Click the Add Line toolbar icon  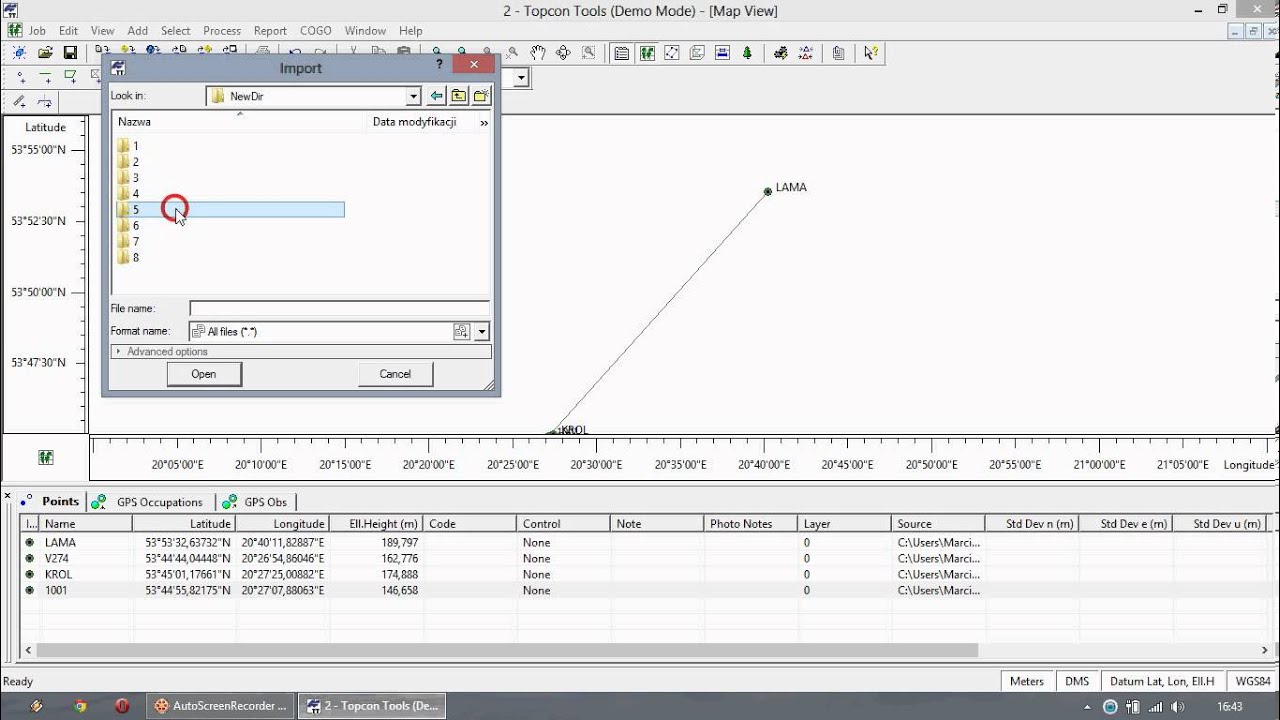(x=45, y=77)
